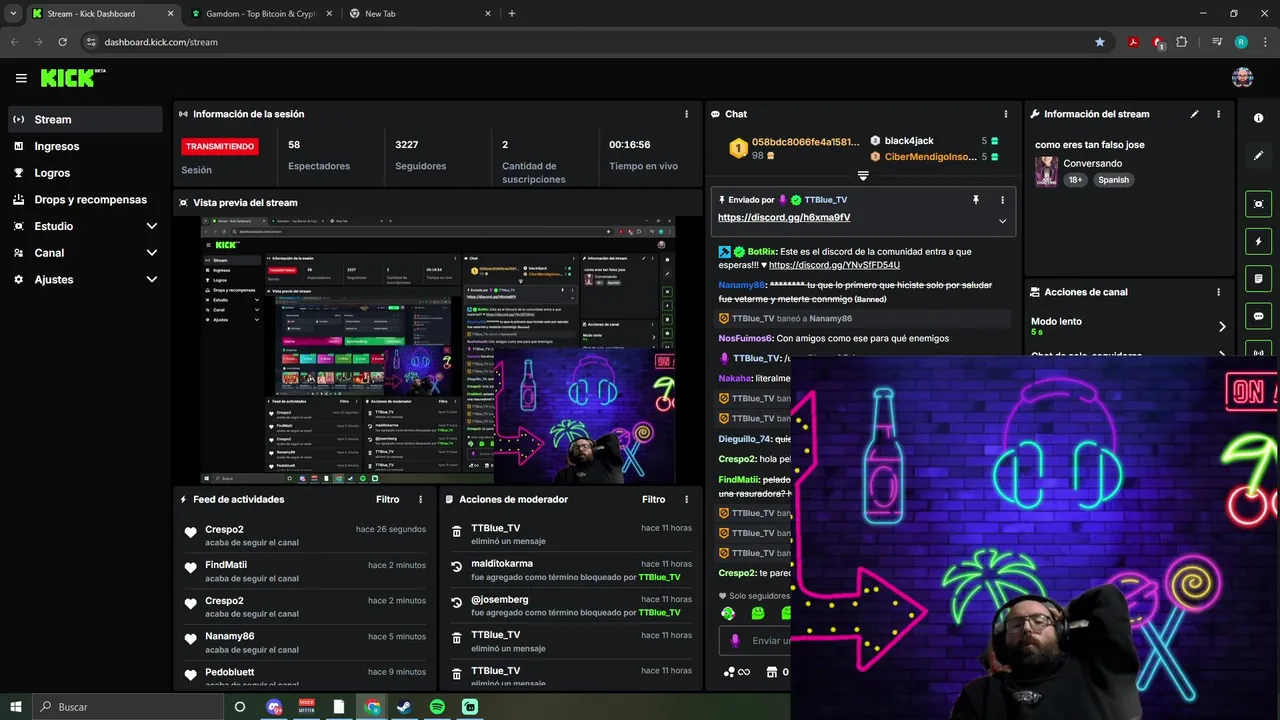Click the pencil icon in right sidebar
Screen dimensions: 1280x720
[1258, 156]
